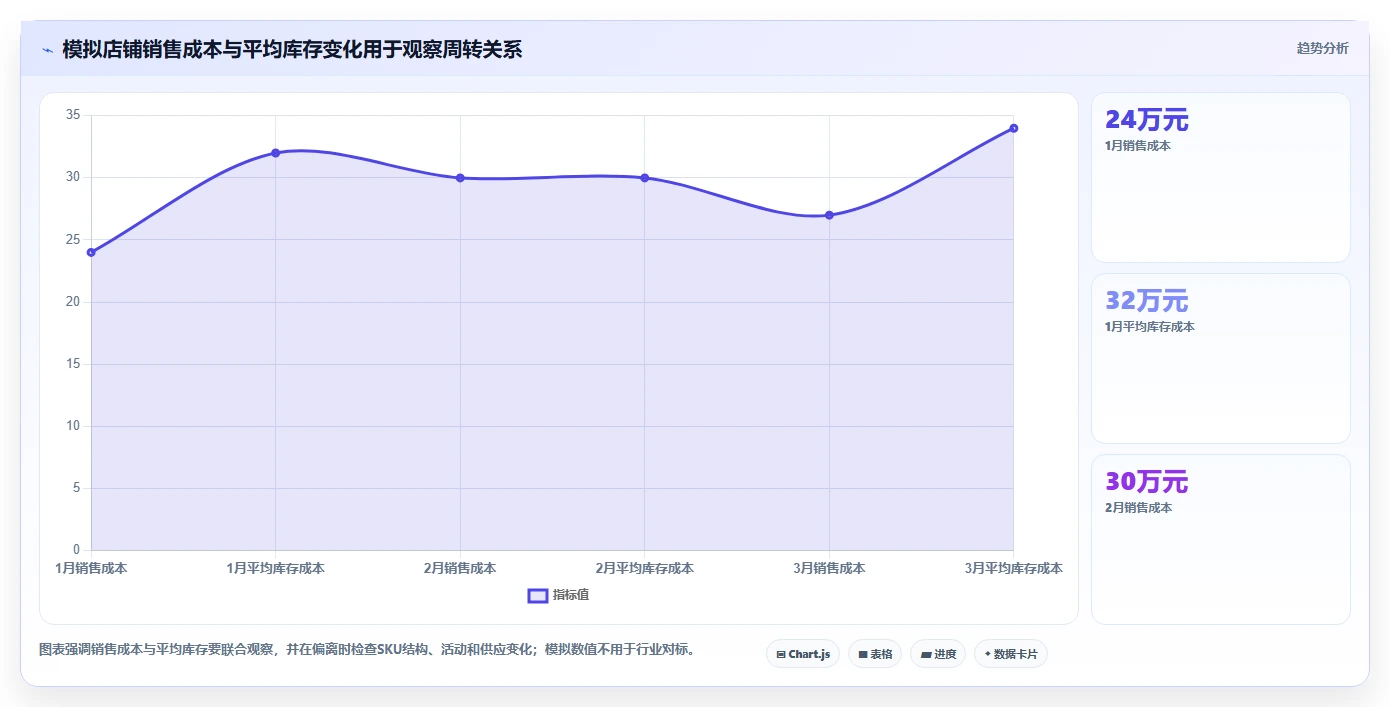
Task: Click the x-axis label 2月销售成本
Action: [460, 568]
